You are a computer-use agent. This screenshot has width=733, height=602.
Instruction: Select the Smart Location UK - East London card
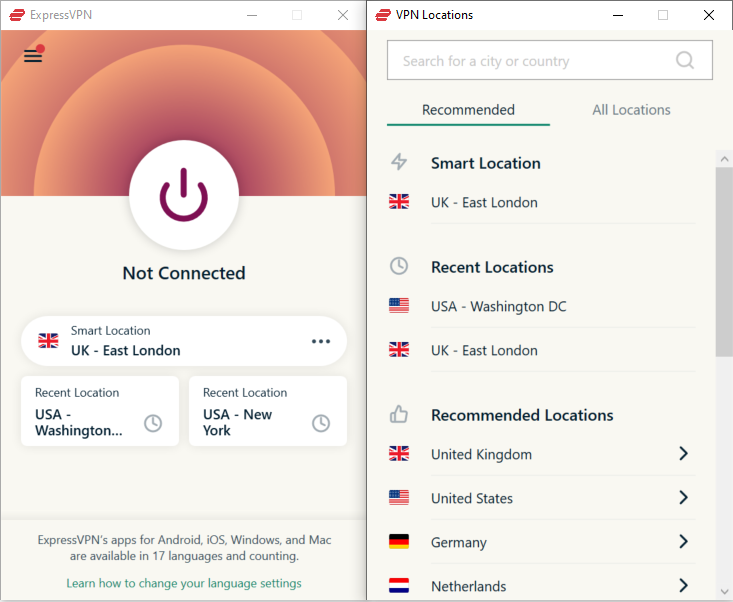pyautogui.click(x=184, y=341)
